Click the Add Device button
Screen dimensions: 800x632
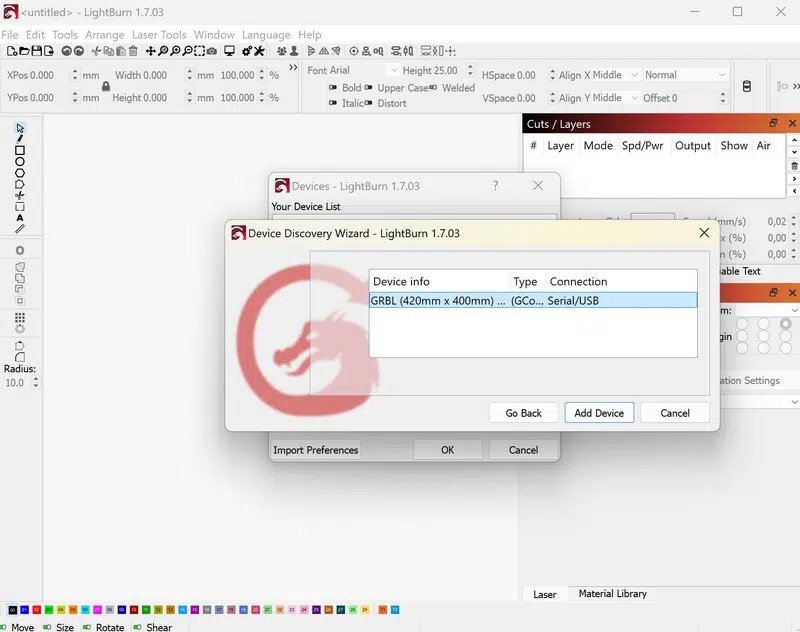click(599, 413)
